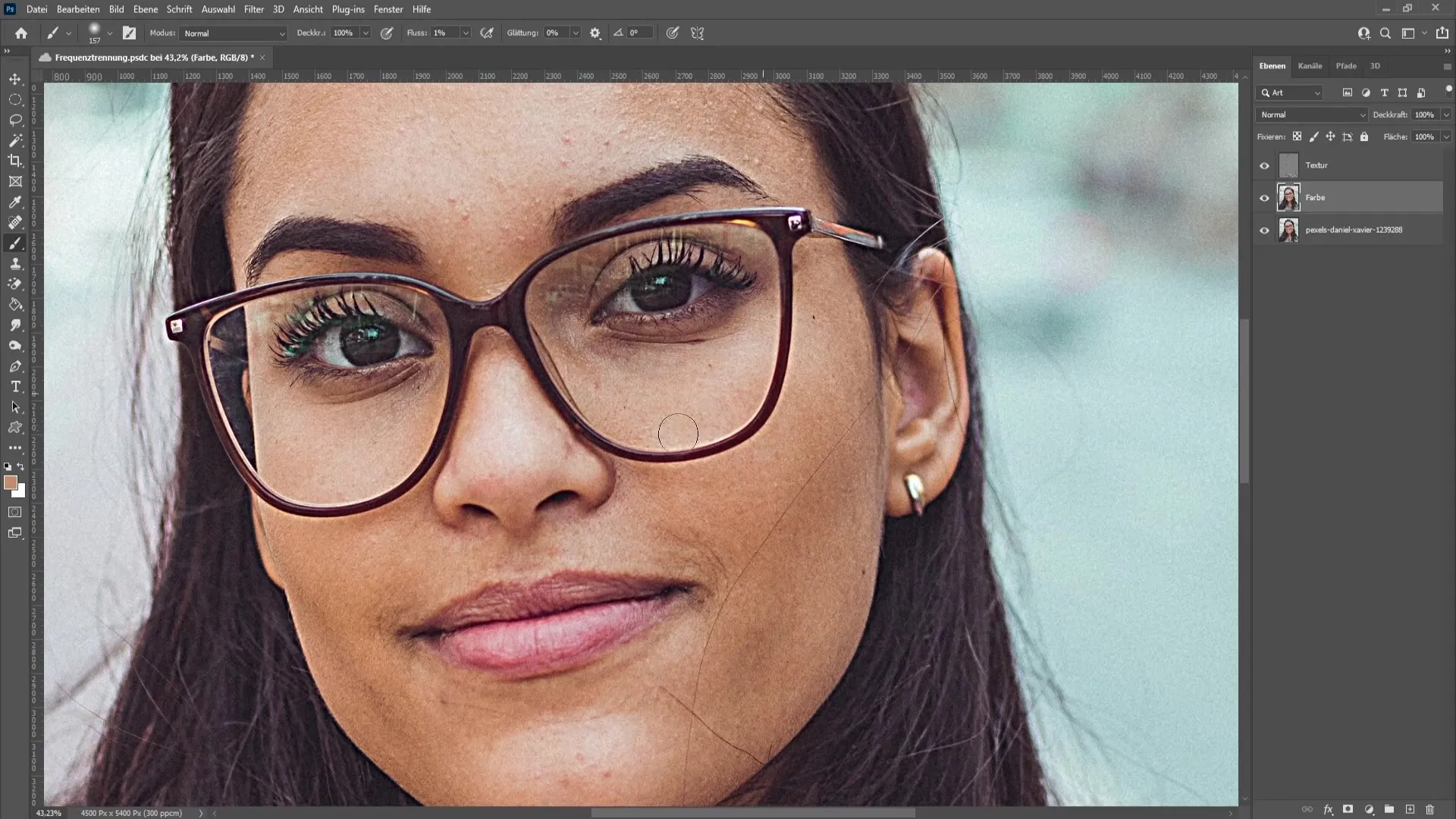Switch to Kanäle tab

[x=1309, y=65]
